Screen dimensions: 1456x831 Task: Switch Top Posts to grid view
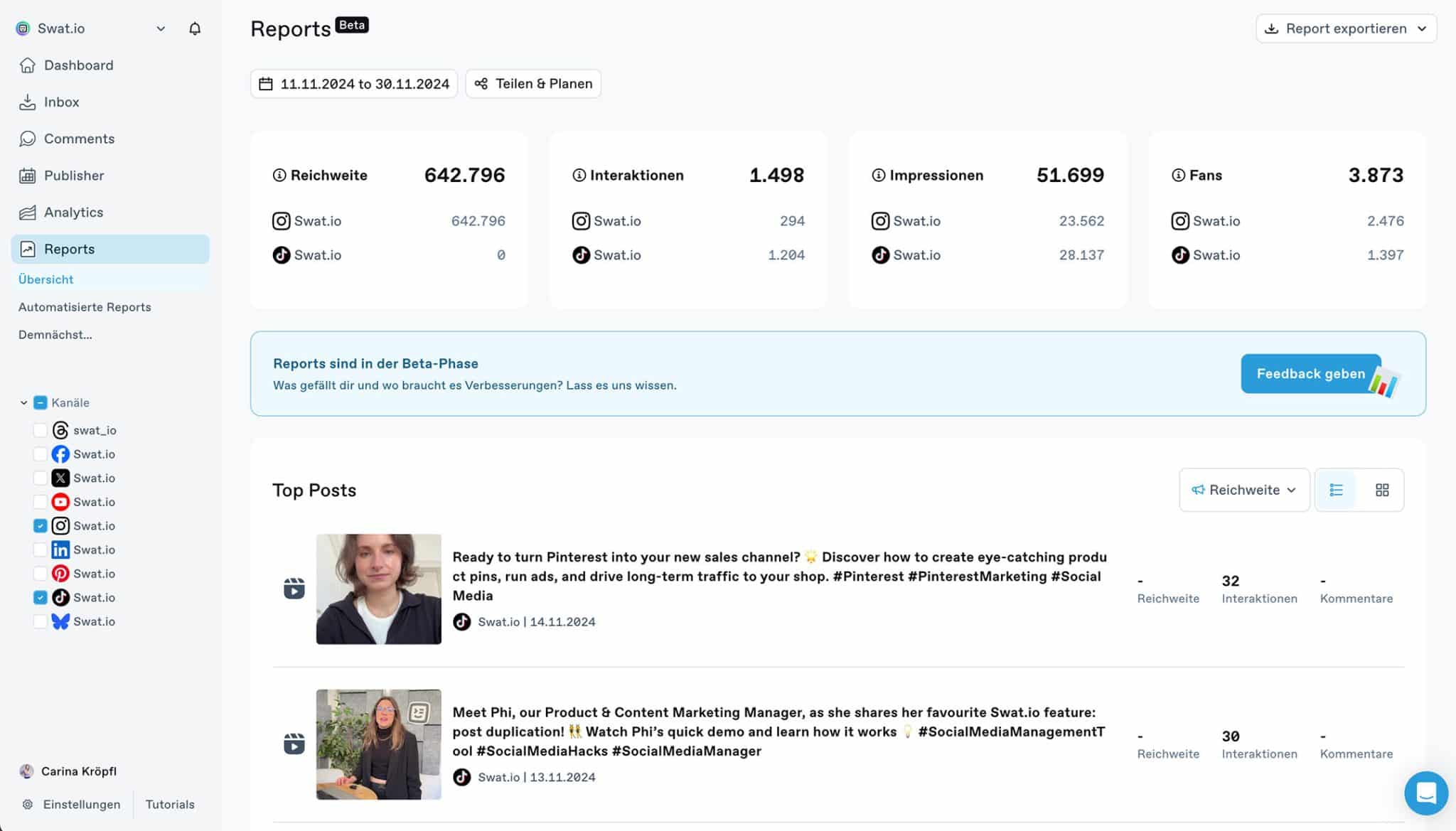(x=1382, y=490)
